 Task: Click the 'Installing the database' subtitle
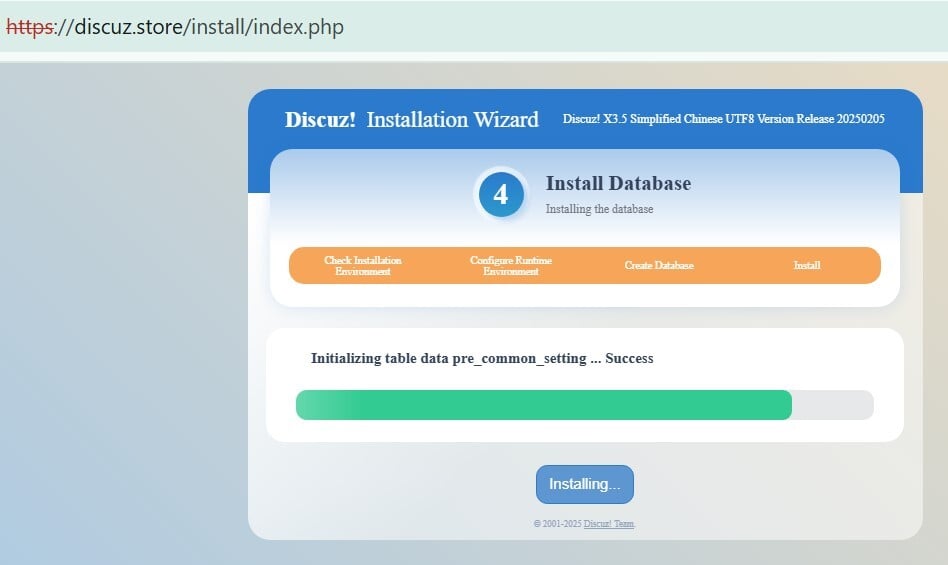599,209
